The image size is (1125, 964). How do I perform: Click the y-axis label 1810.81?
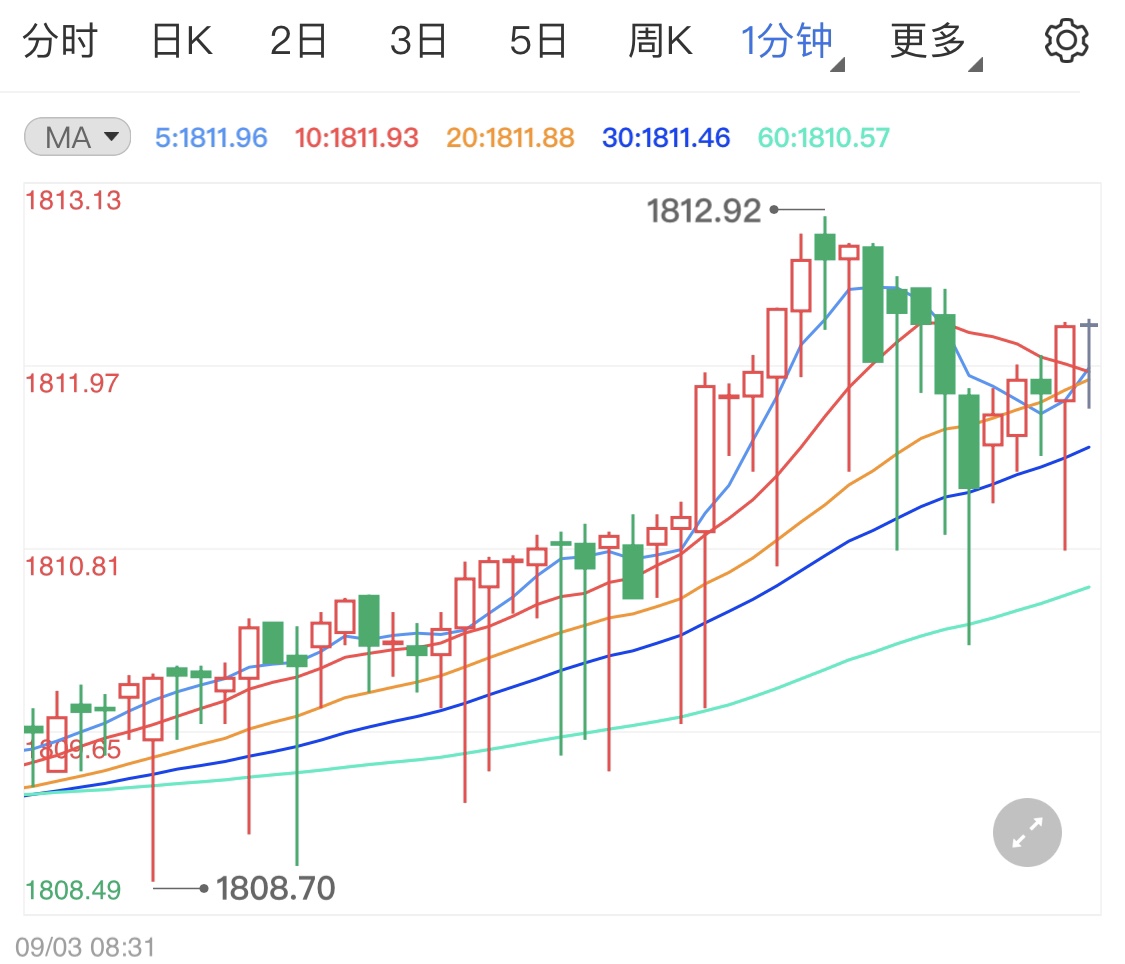(72, 566)
